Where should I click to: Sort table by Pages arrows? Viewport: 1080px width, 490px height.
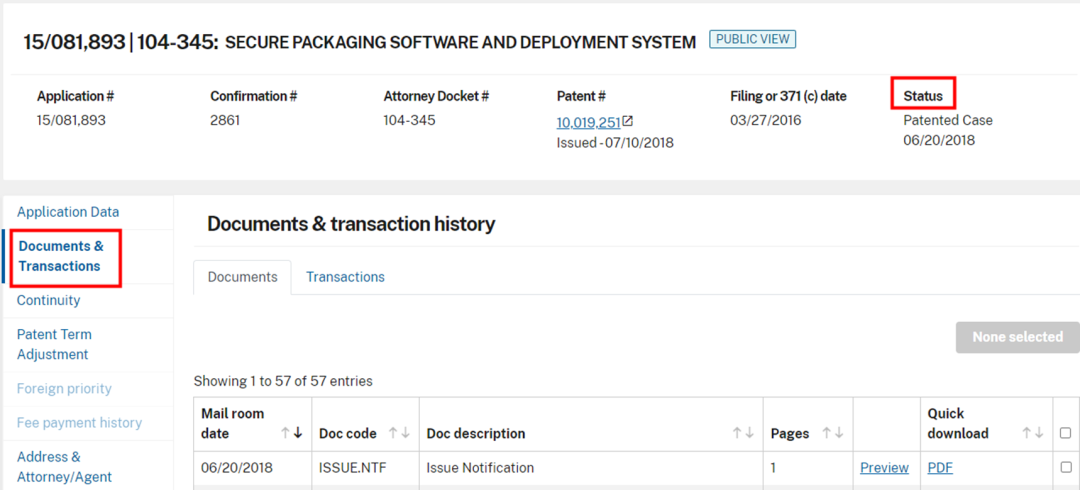(833, 433)
